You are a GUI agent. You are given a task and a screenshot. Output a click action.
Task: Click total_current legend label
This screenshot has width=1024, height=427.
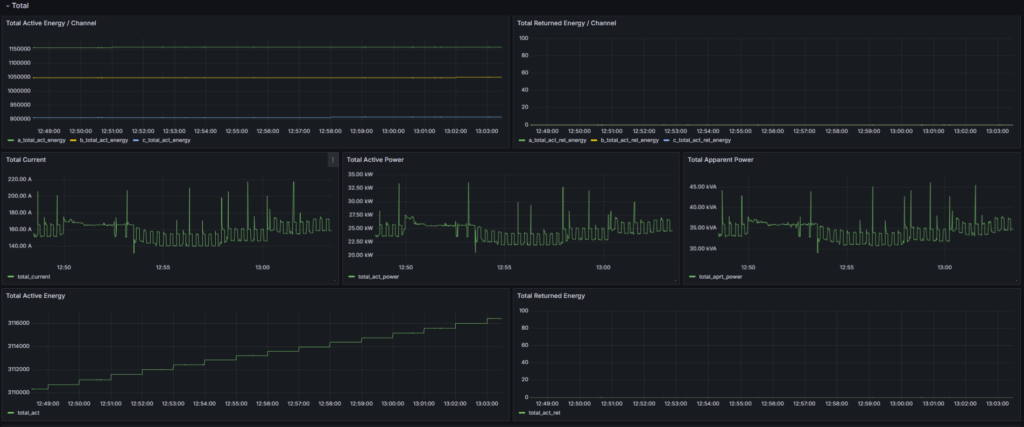(34, 276)
